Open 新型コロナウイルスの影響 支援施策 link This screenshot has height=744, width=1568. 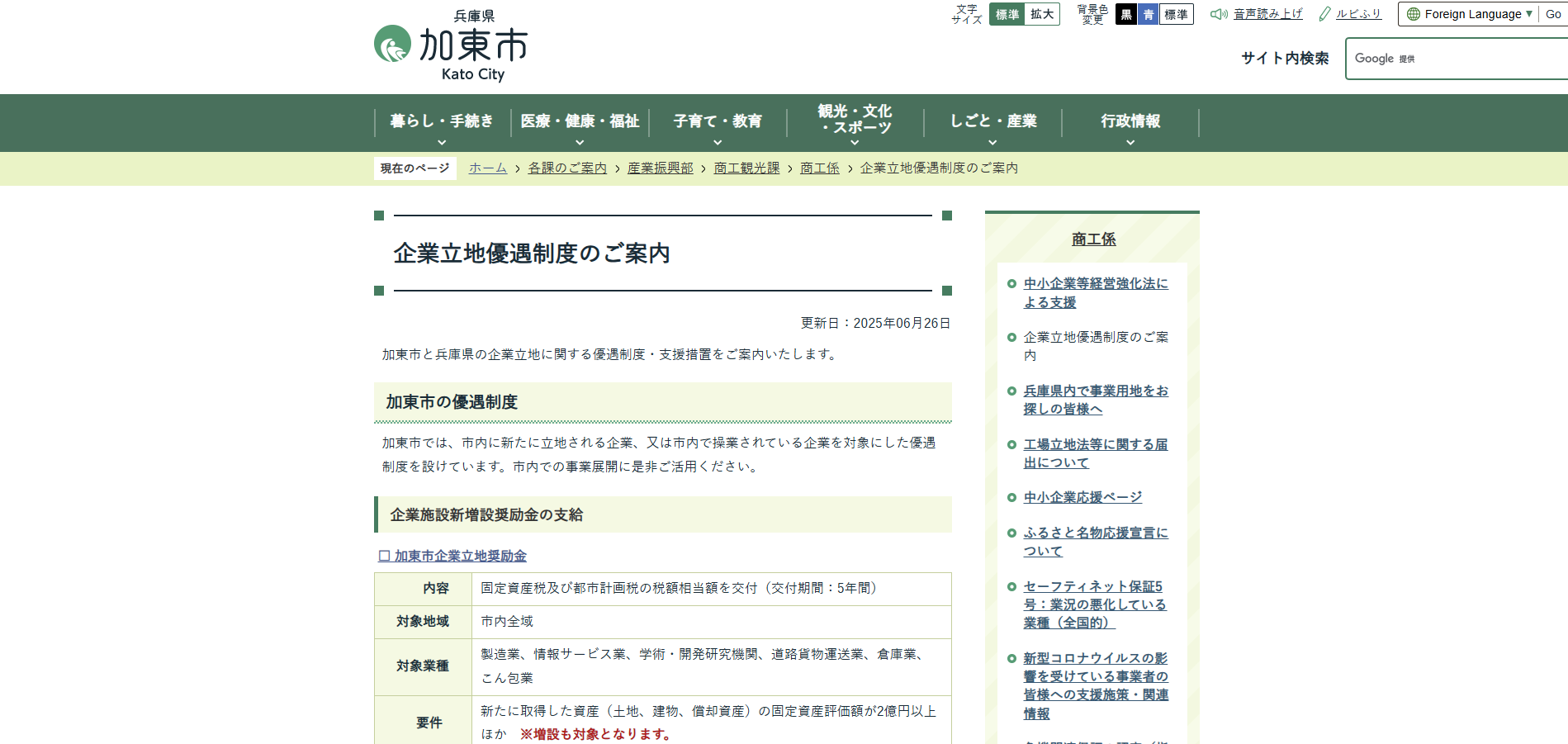click(x=1096, y=685)
